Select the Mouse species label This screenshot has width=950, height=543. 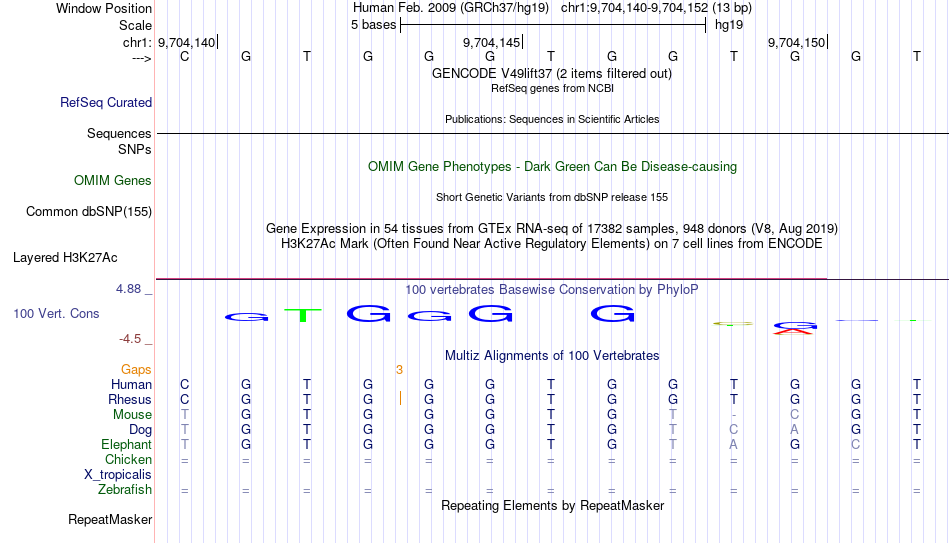(133, 415)
